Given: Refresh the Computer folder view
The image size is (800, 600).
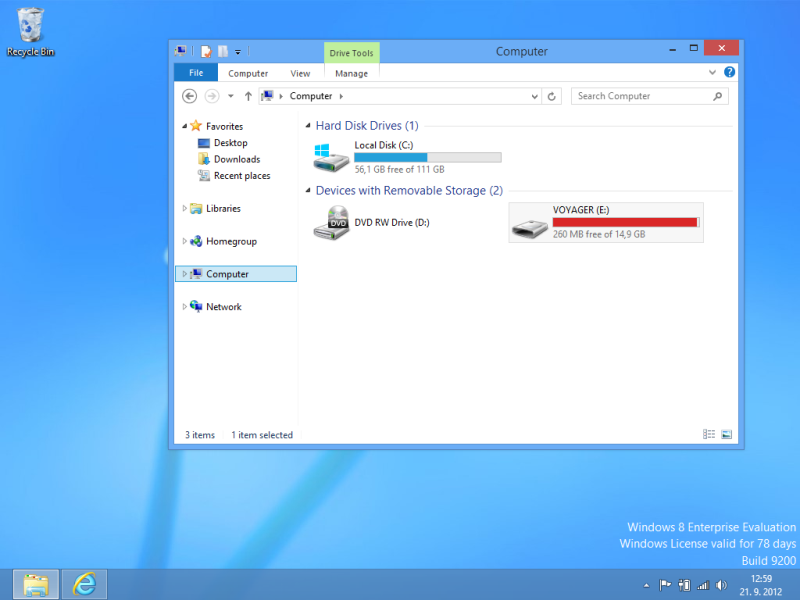Looking at the screenshot, I should [551, 97].
